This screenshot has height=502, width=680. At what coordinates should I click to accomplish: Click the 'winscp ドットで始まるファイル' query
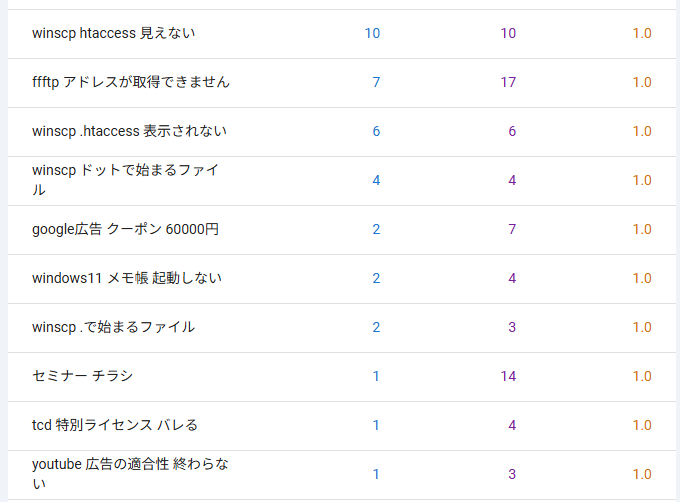click(125, 180)
